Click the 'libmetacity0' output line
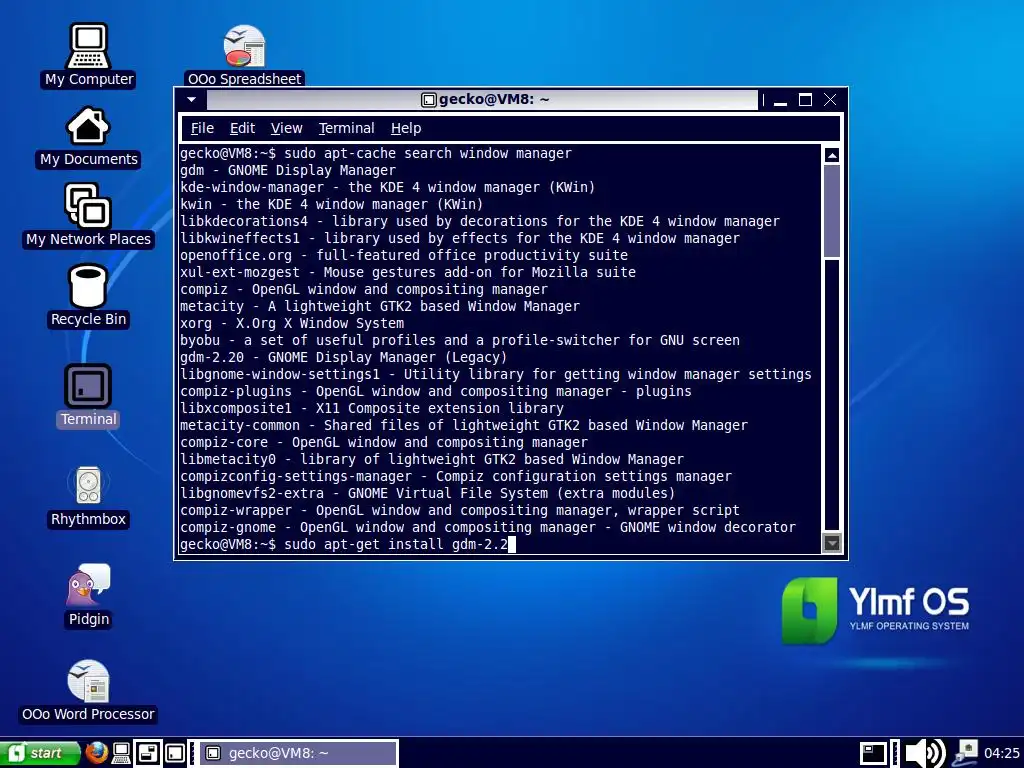 (x=432, y=458)
